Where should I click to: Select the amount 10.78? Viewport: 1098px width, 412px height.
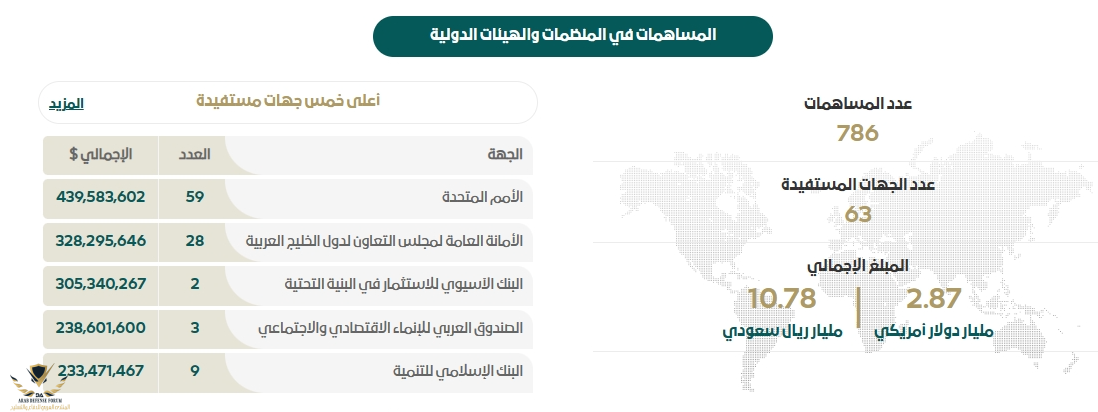pos(782,298)
